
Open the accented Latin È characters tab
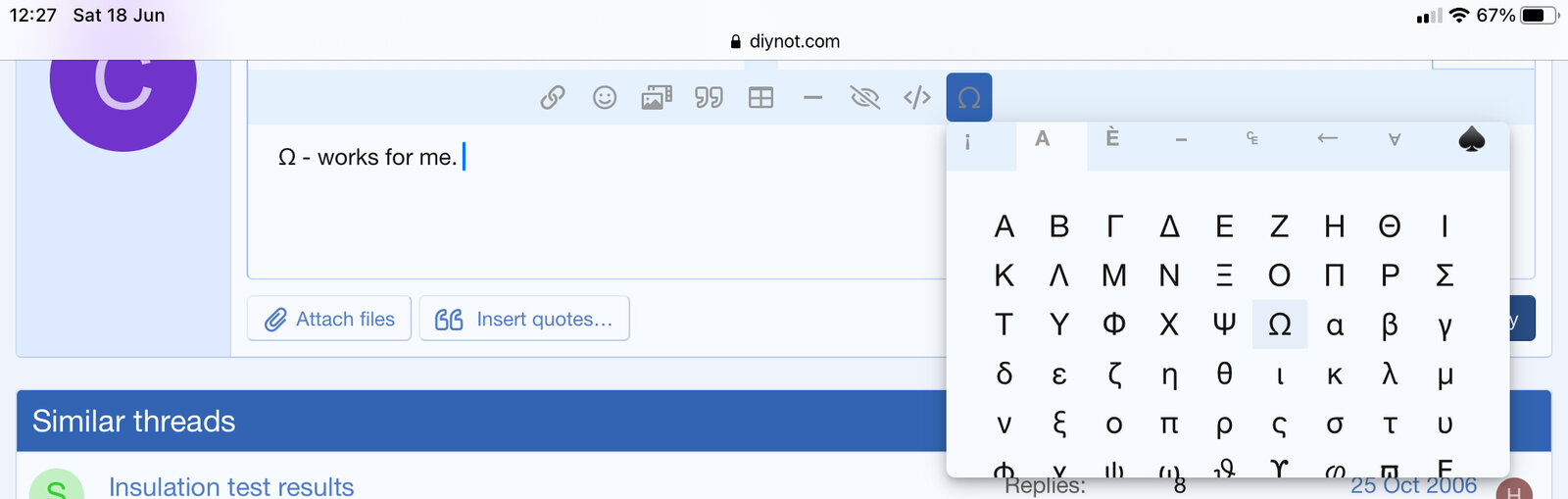(x=1112, y=139)
